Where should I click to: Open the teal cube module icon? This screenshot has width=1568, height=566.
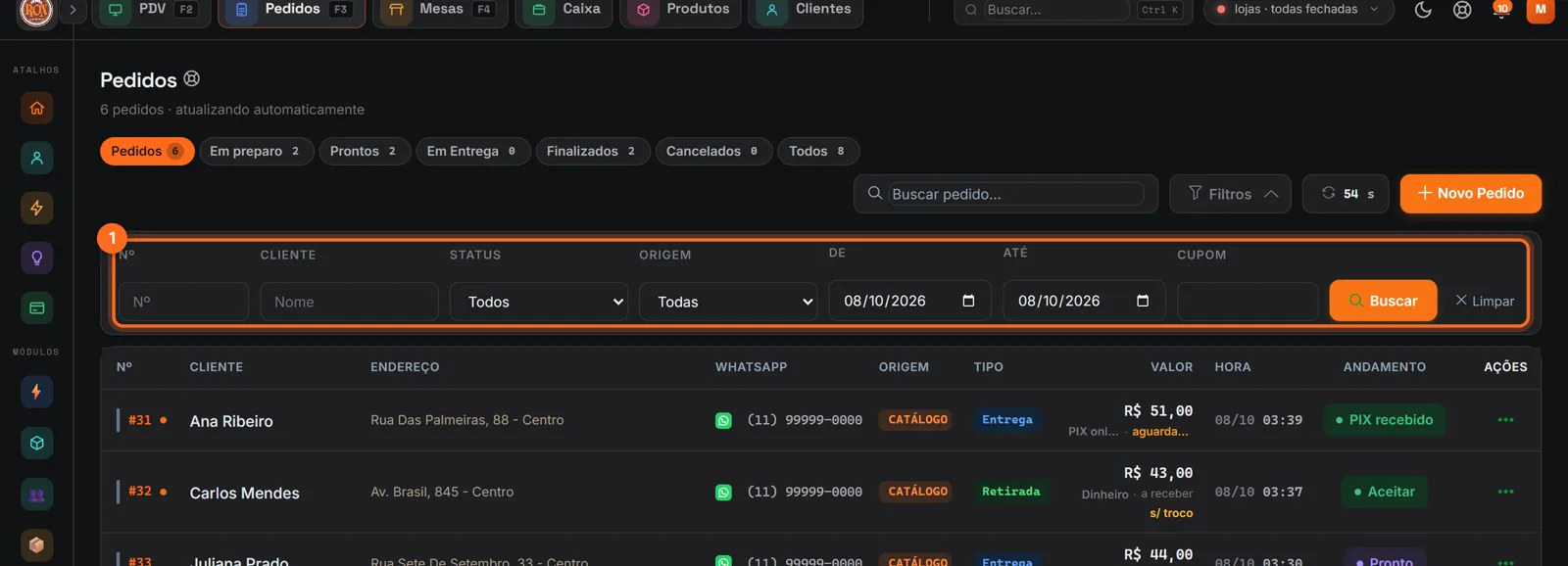coord(36,443)
